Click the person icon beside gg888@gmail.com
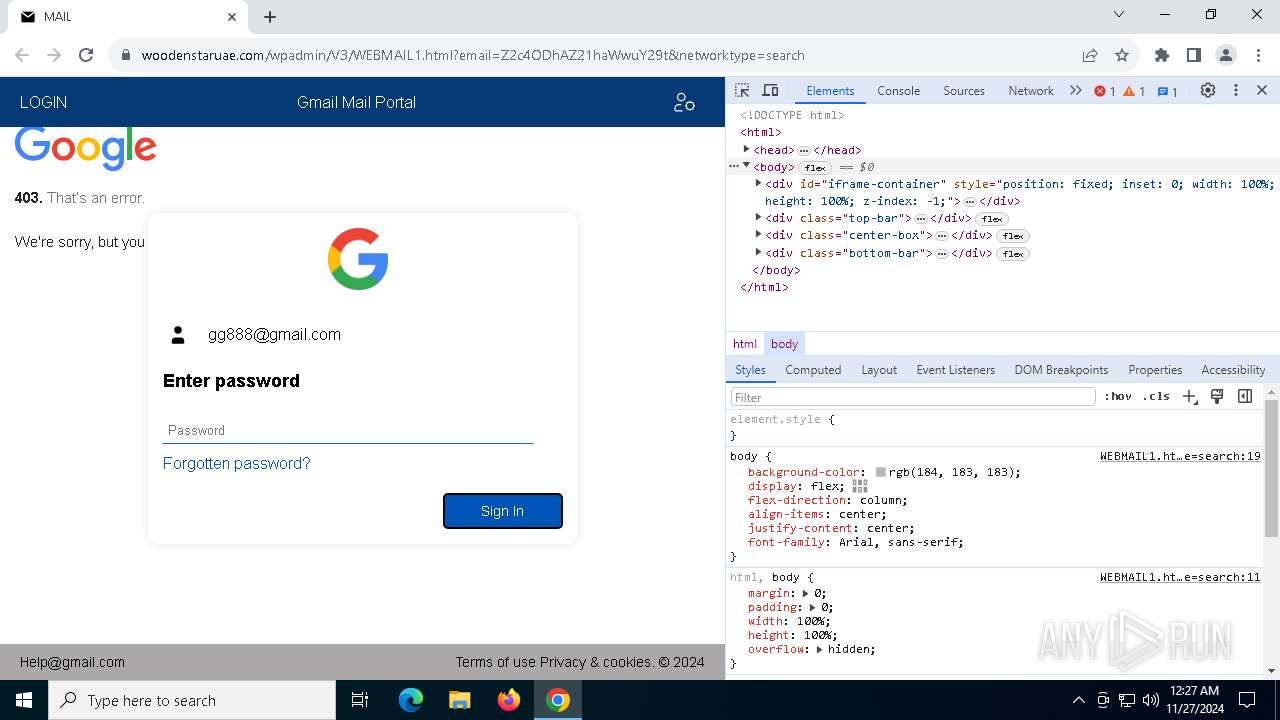Screen dimensions: 1280x720 point(178,335)
